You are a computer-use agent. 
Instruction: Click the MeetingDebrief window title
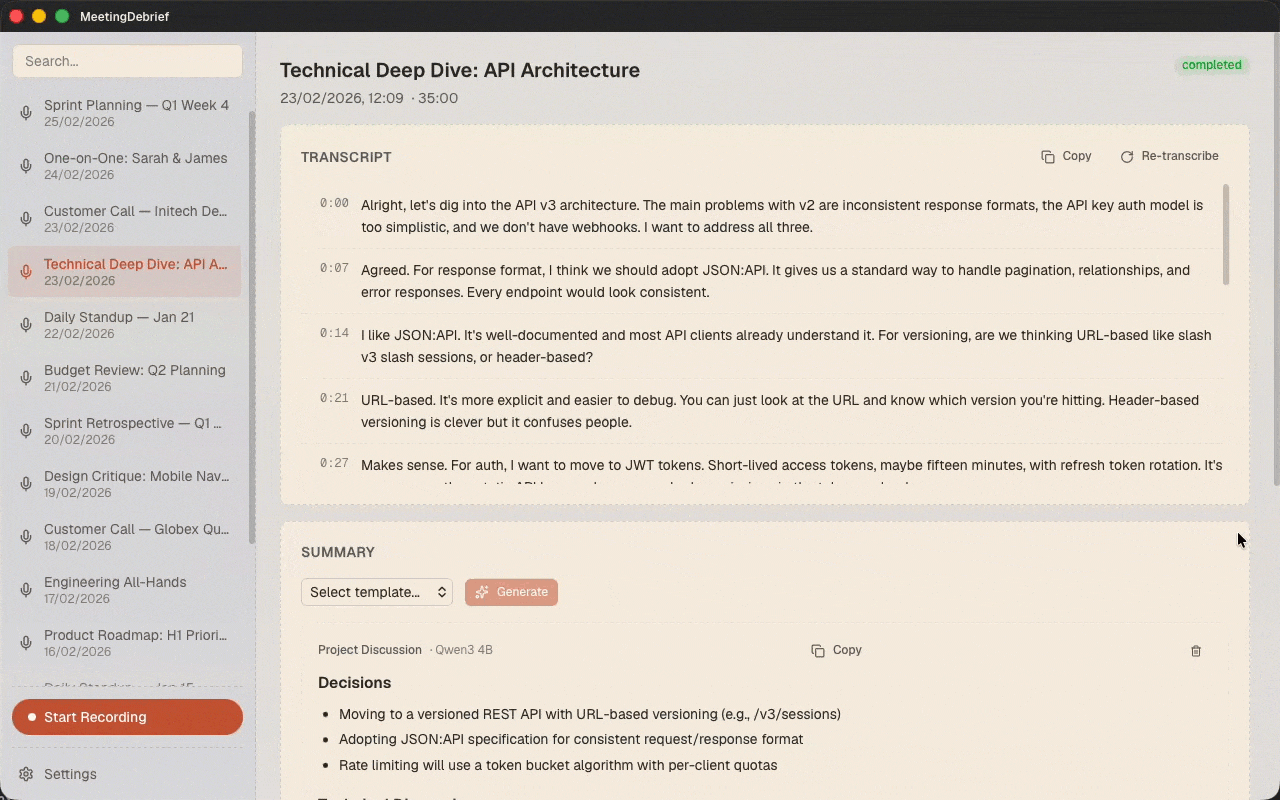pyautogui.click(x=125, y=16)
